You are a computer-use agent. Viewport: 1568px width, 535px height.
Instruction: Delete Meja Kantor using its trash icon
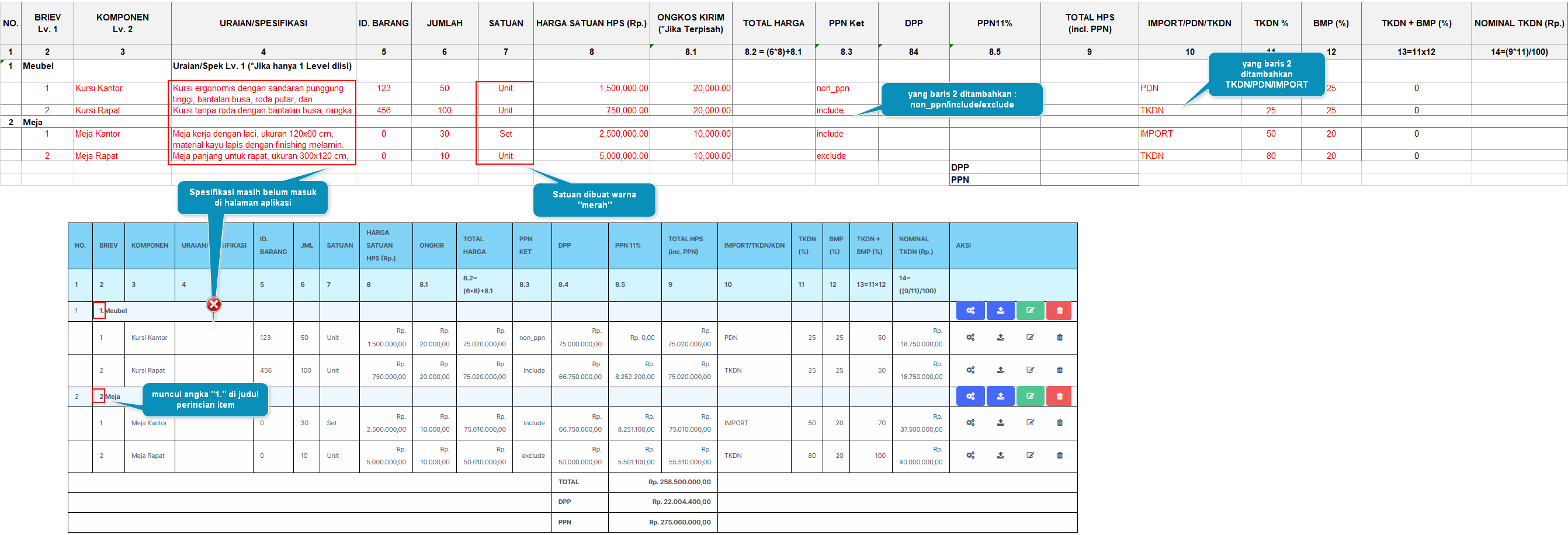tap(1060, 422)
